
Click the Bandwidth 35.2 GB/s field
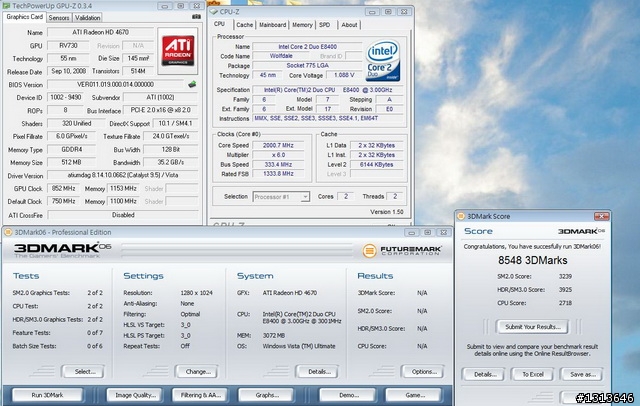click(171, 162)
